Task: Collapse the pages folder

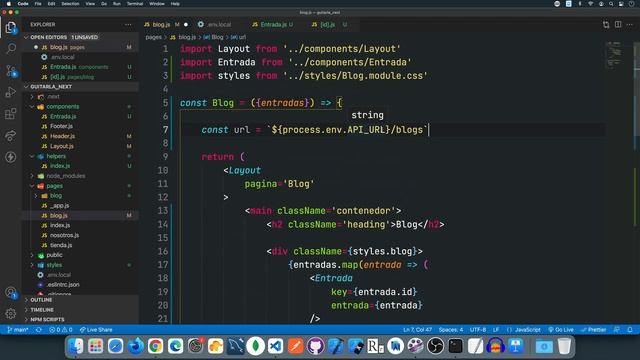Action: (32, 186)
